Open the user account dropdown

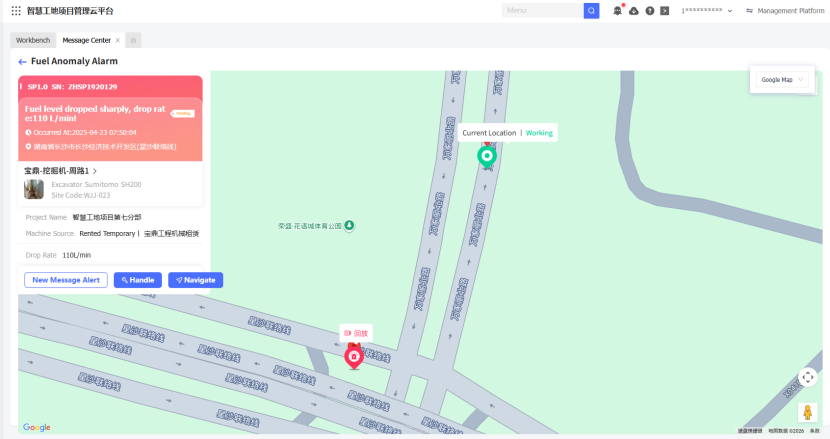click(721, 11)
